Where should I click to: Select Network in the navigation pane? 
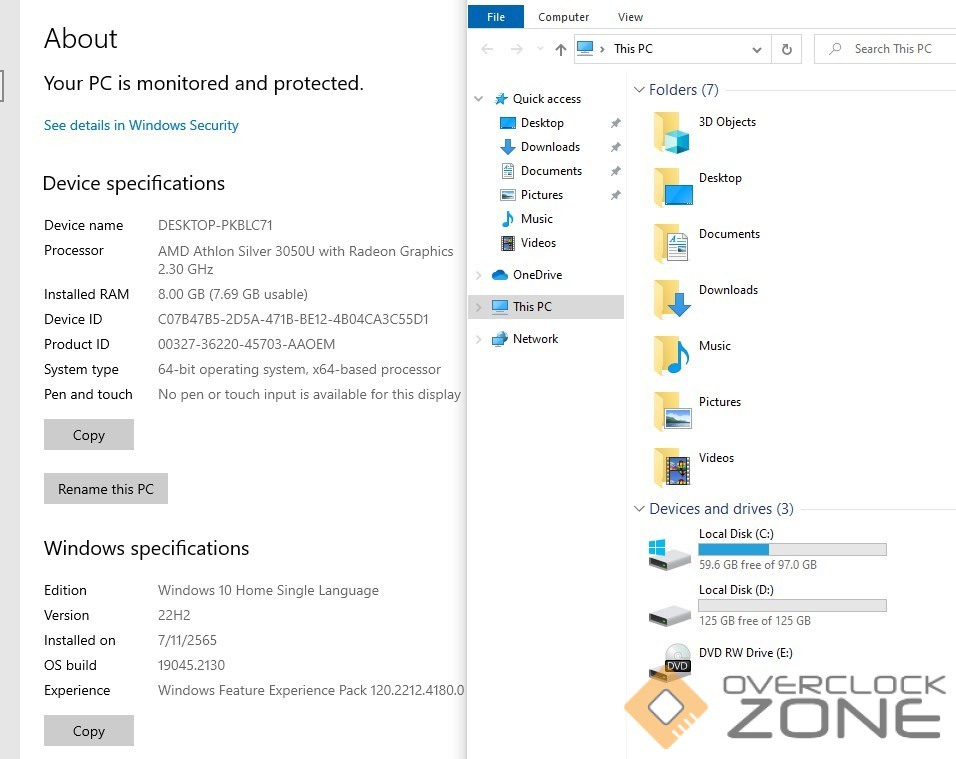tap(535, 339)
